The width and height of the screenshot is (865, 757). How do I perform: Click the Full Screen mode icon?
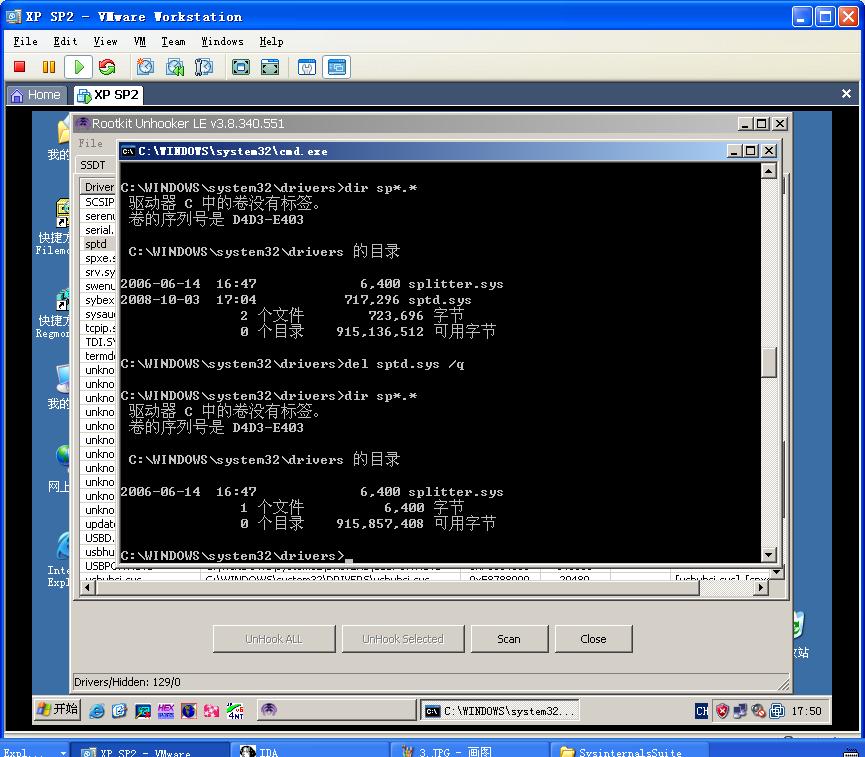[x=241, y=67]
